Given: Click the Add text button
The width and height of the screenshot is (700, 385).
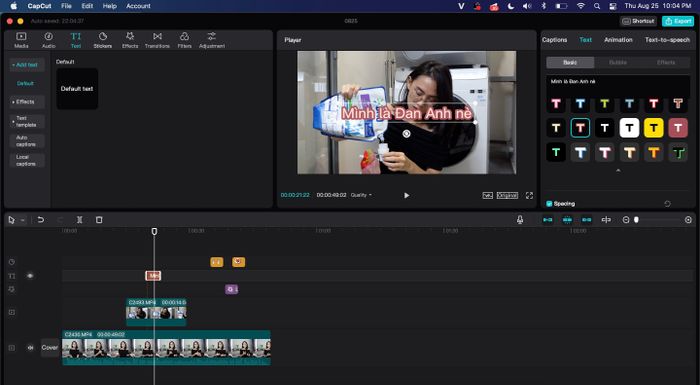Looking at the screenshot, I should tap(27, 65).
